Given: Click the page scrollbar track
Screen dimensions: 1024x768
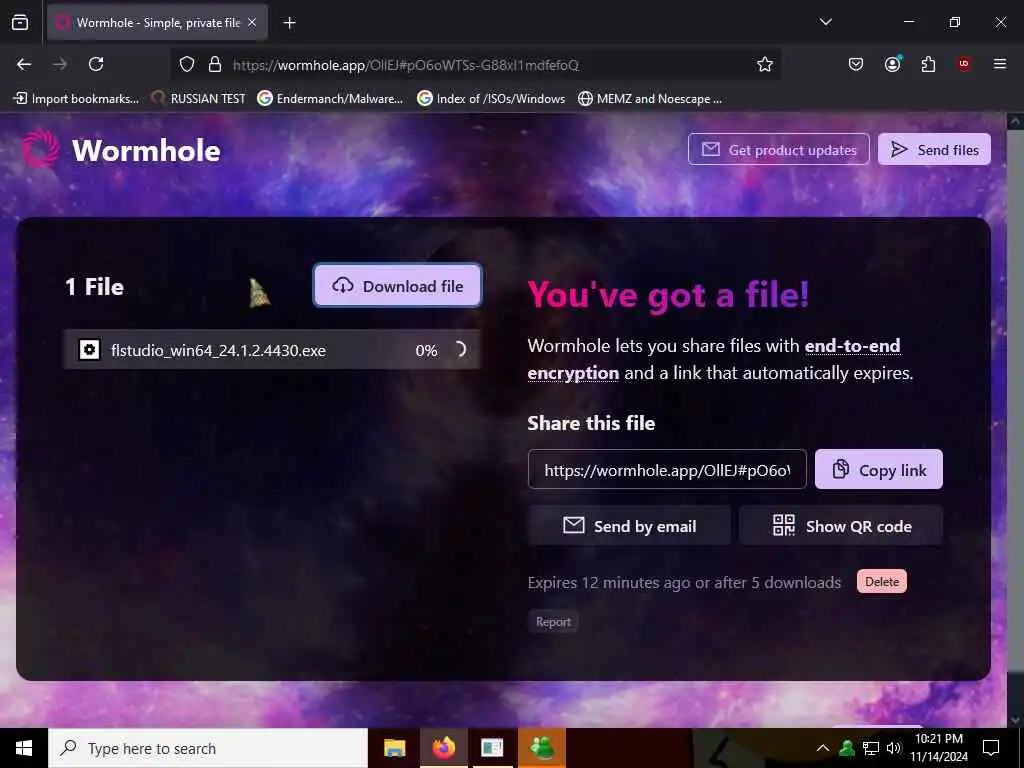Looking at the screenshot, I should [1014, 418].
